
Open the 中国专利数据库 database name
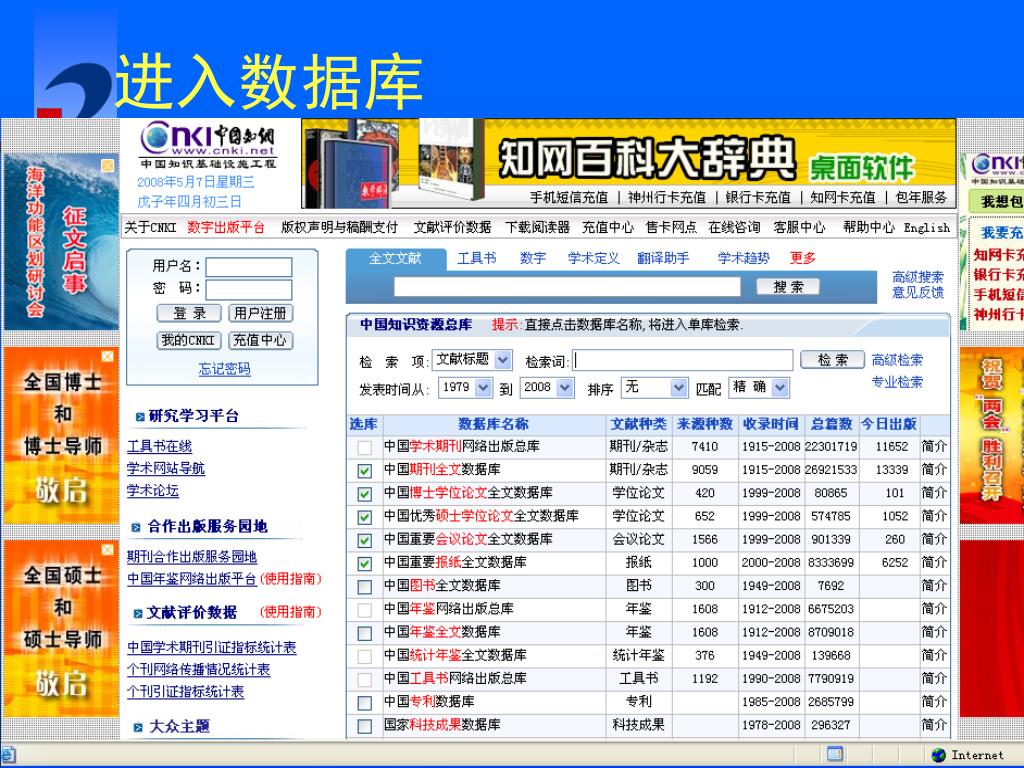click(x=429, y=702)
